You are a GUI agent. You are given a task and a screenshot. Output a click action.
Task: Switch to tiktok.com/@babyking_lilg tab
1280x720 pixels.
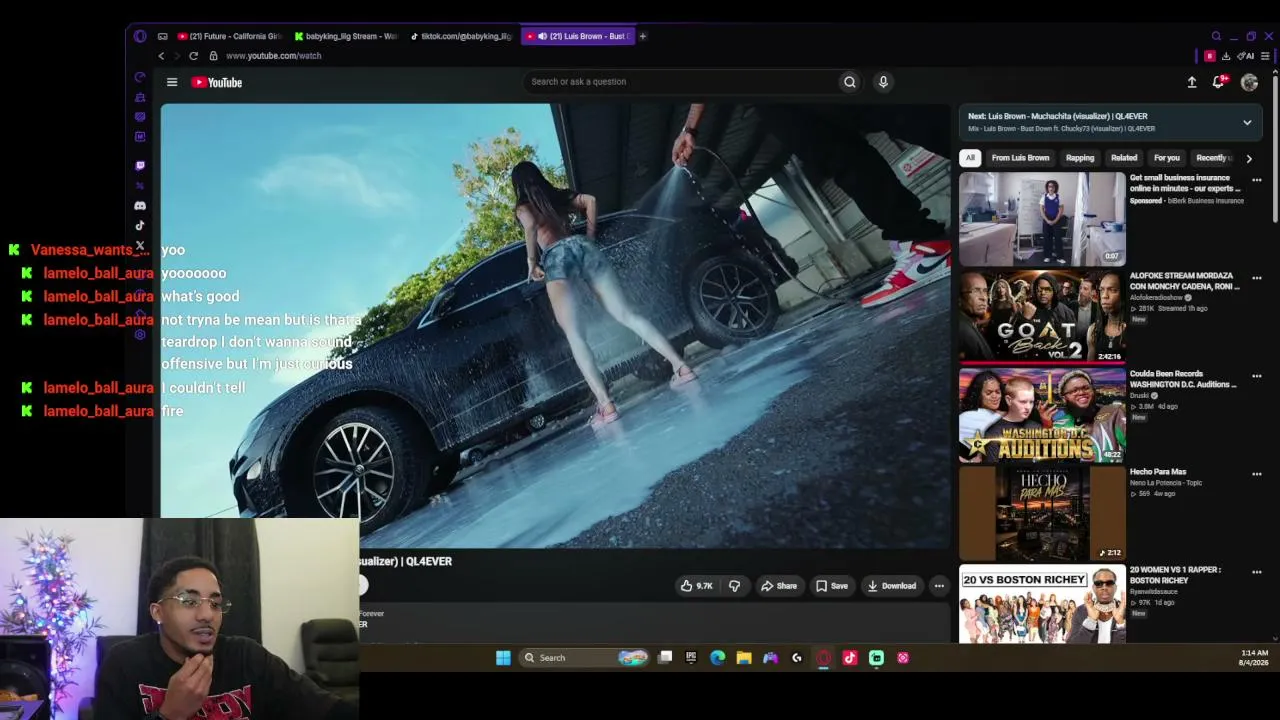pyautogui.click(x=462, y=36)
